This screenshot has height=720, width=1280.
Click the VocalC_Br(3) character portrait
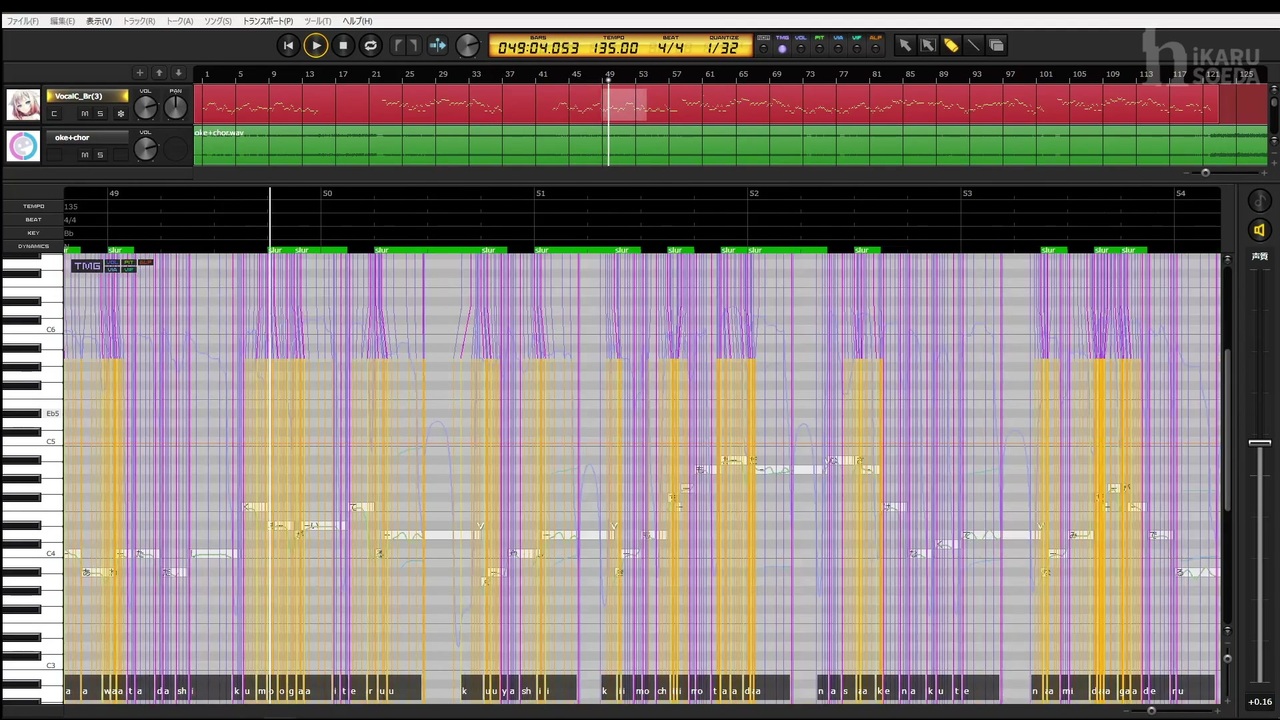(x=23, y=105)
